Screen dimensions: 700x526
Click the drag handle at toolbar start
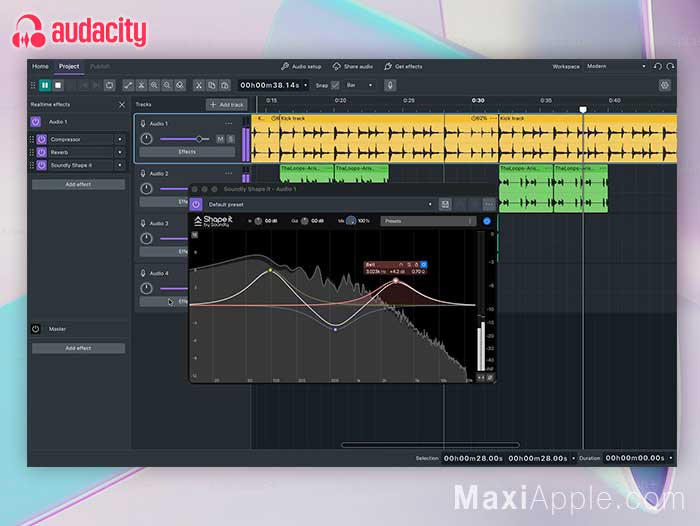(x=33, y=85)
